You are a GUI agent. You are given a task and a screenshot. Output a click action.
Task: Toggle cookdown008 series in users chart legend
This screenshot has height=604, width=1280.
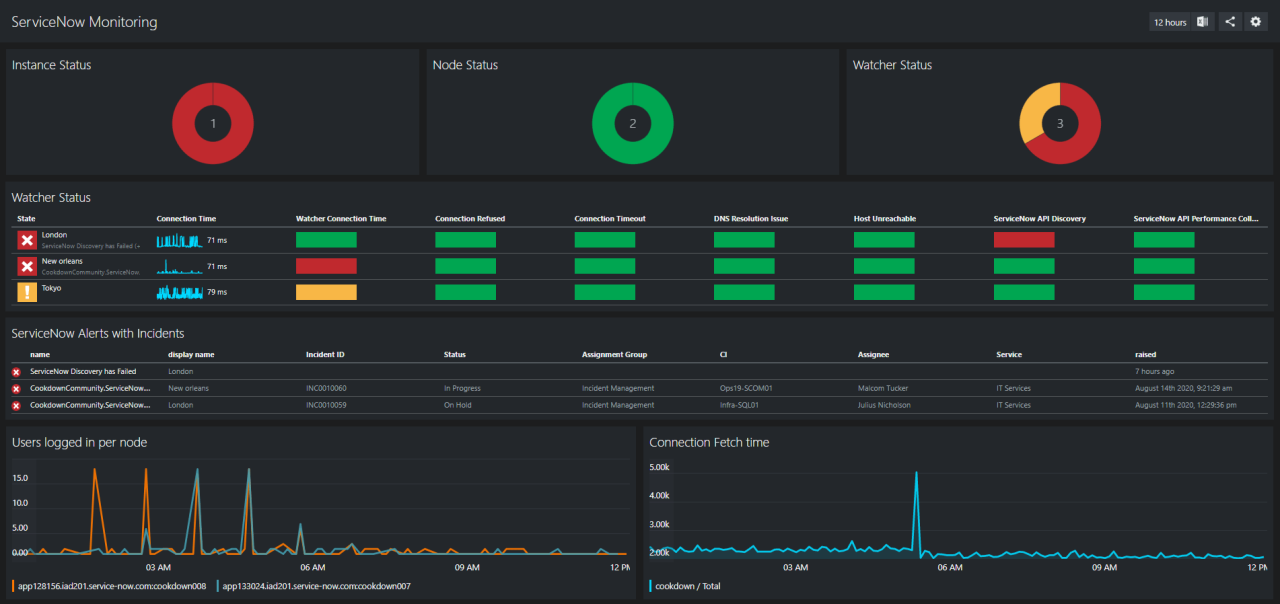tap(108, 586)
